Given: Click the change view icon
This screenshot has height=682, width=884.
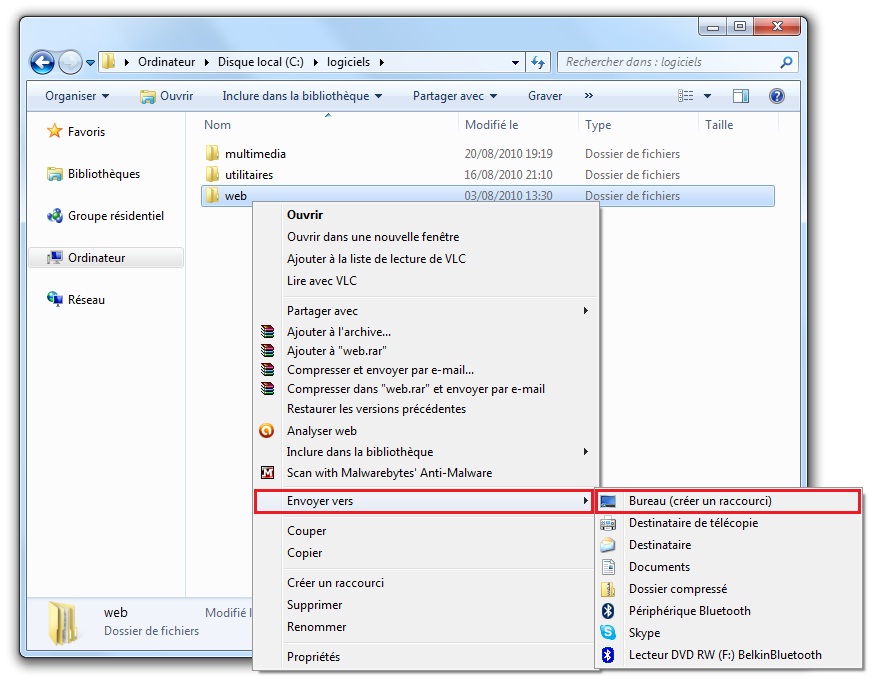Looking at the screenshot, I should 685,96.
